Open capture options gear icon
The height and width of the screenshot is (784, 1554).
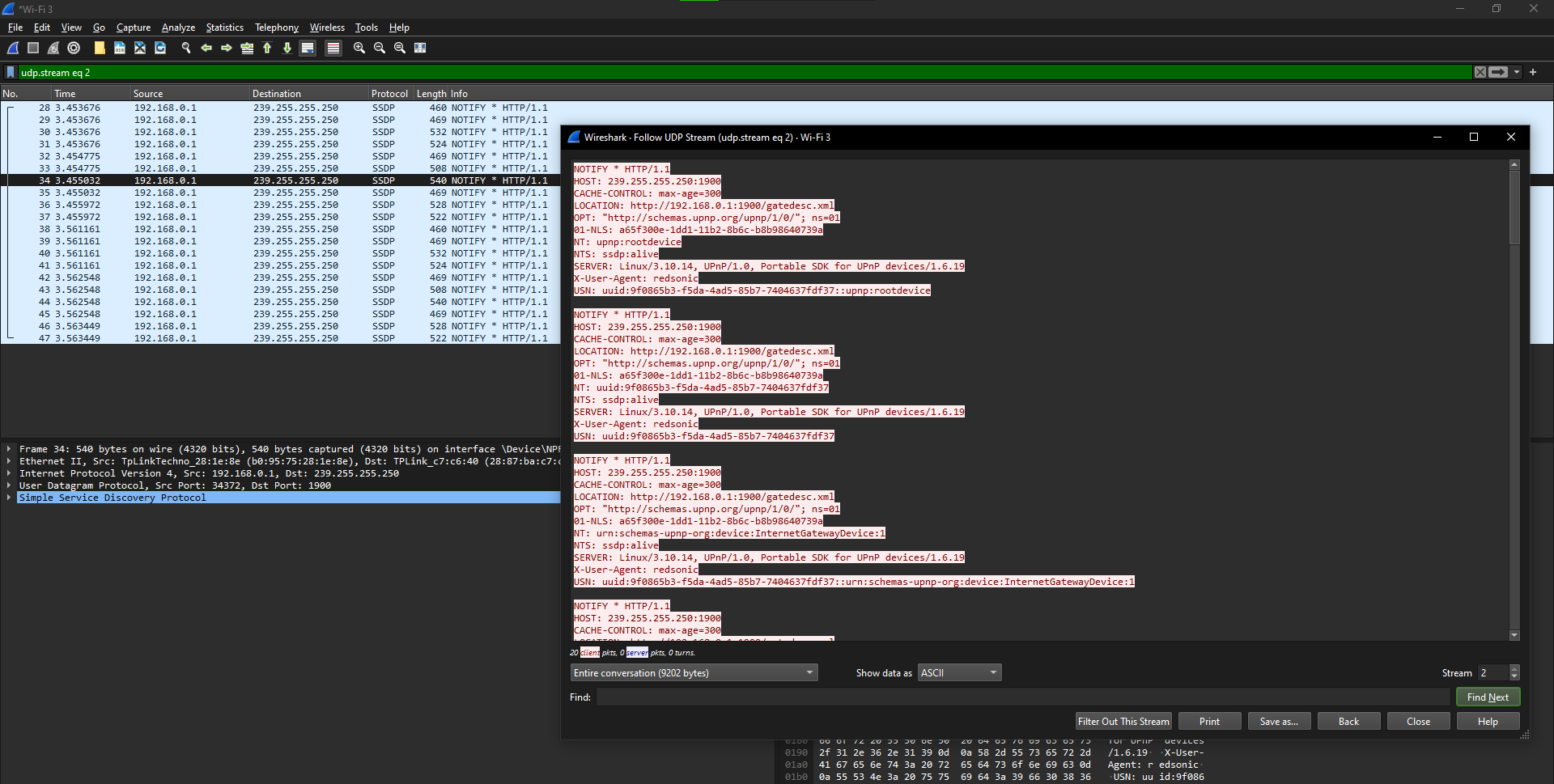pos(74,49)
